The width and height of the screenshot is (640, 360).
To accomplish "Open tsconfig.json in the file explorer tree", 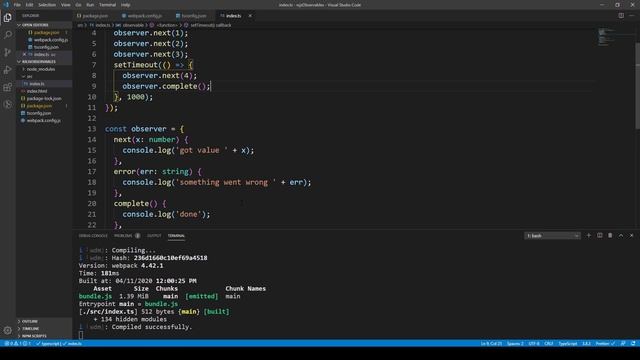I will 44,113.
